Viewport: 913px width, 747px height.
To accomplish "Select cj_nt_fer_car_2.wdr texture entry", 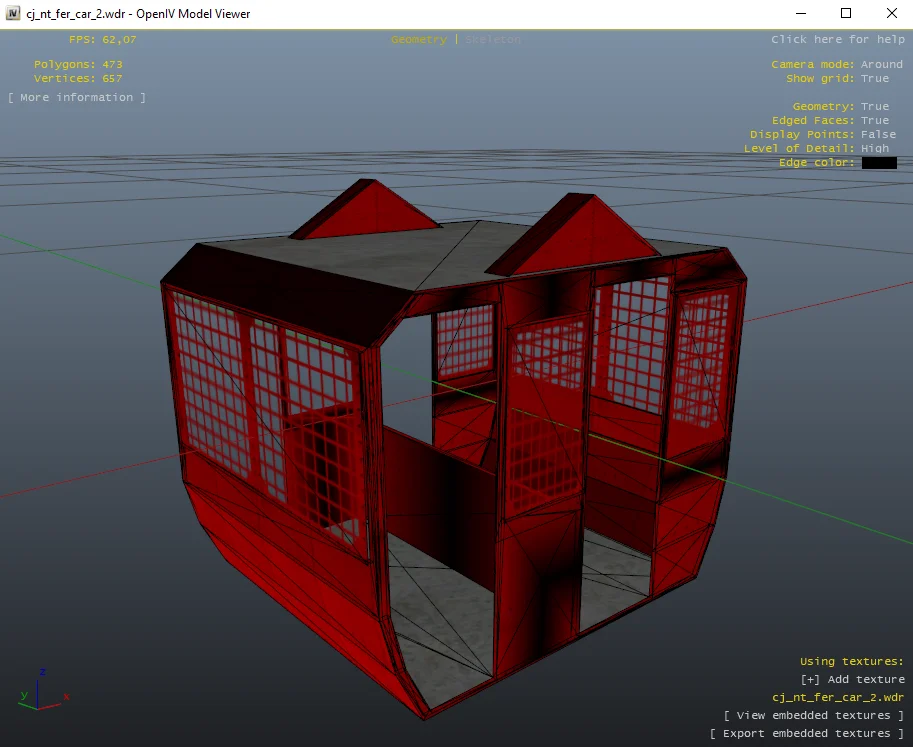I will pos(837,698).
